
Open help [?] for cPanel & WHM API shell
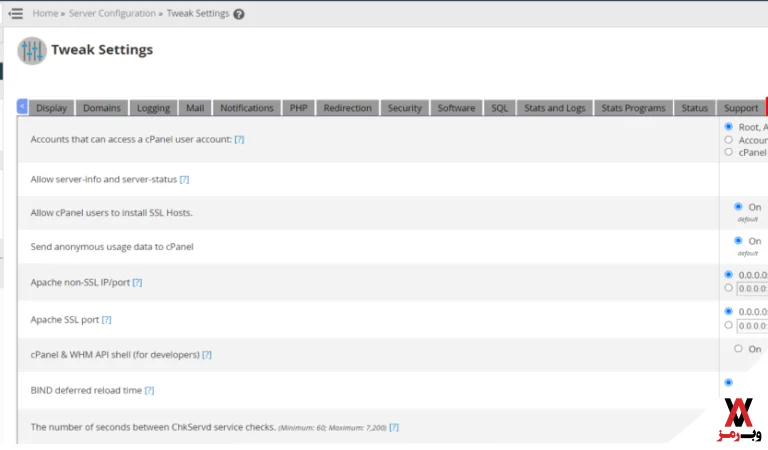[207, 355]
